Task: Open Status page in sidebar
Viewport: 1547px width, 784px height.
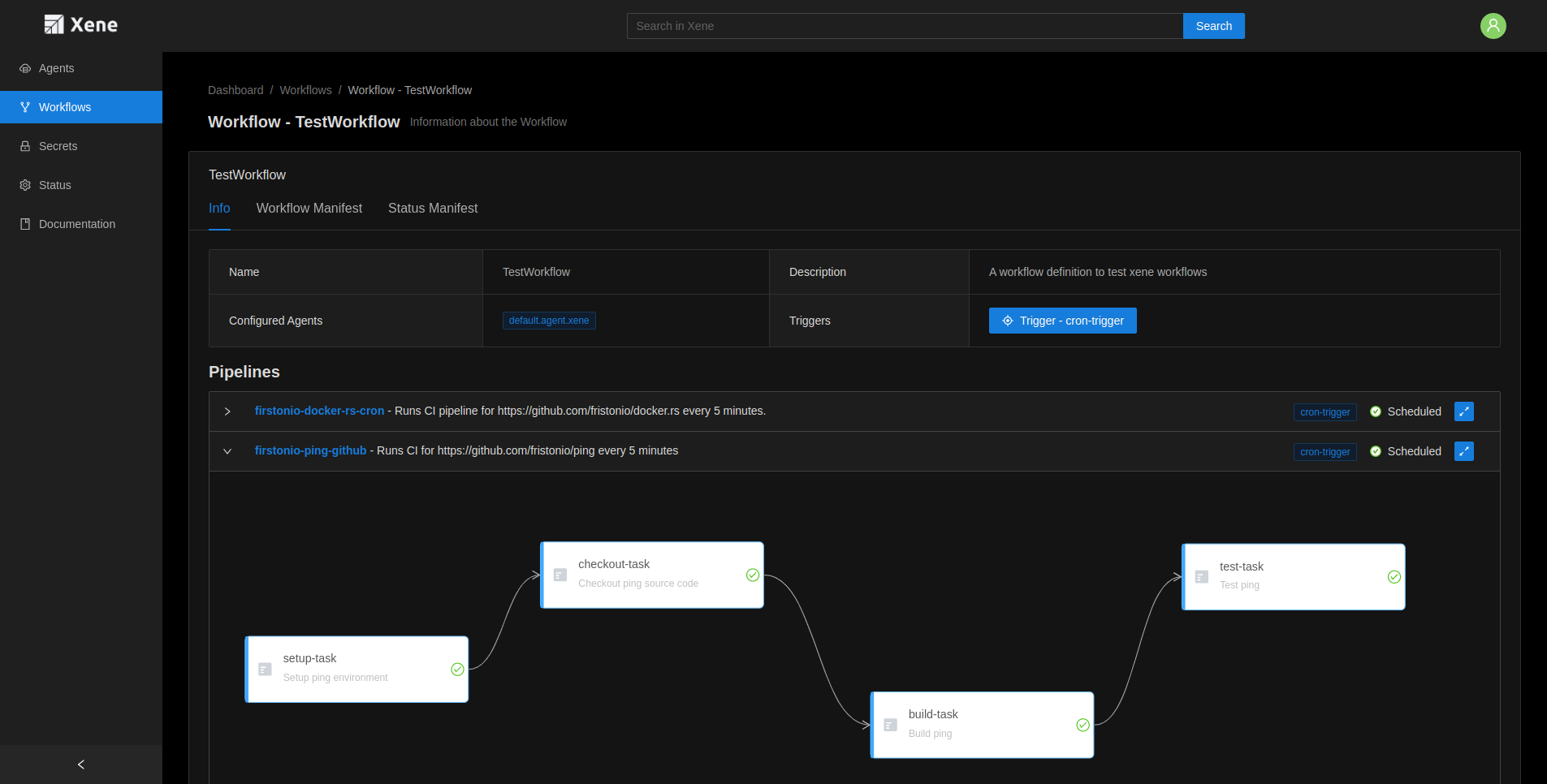Action: click(81, 185)
